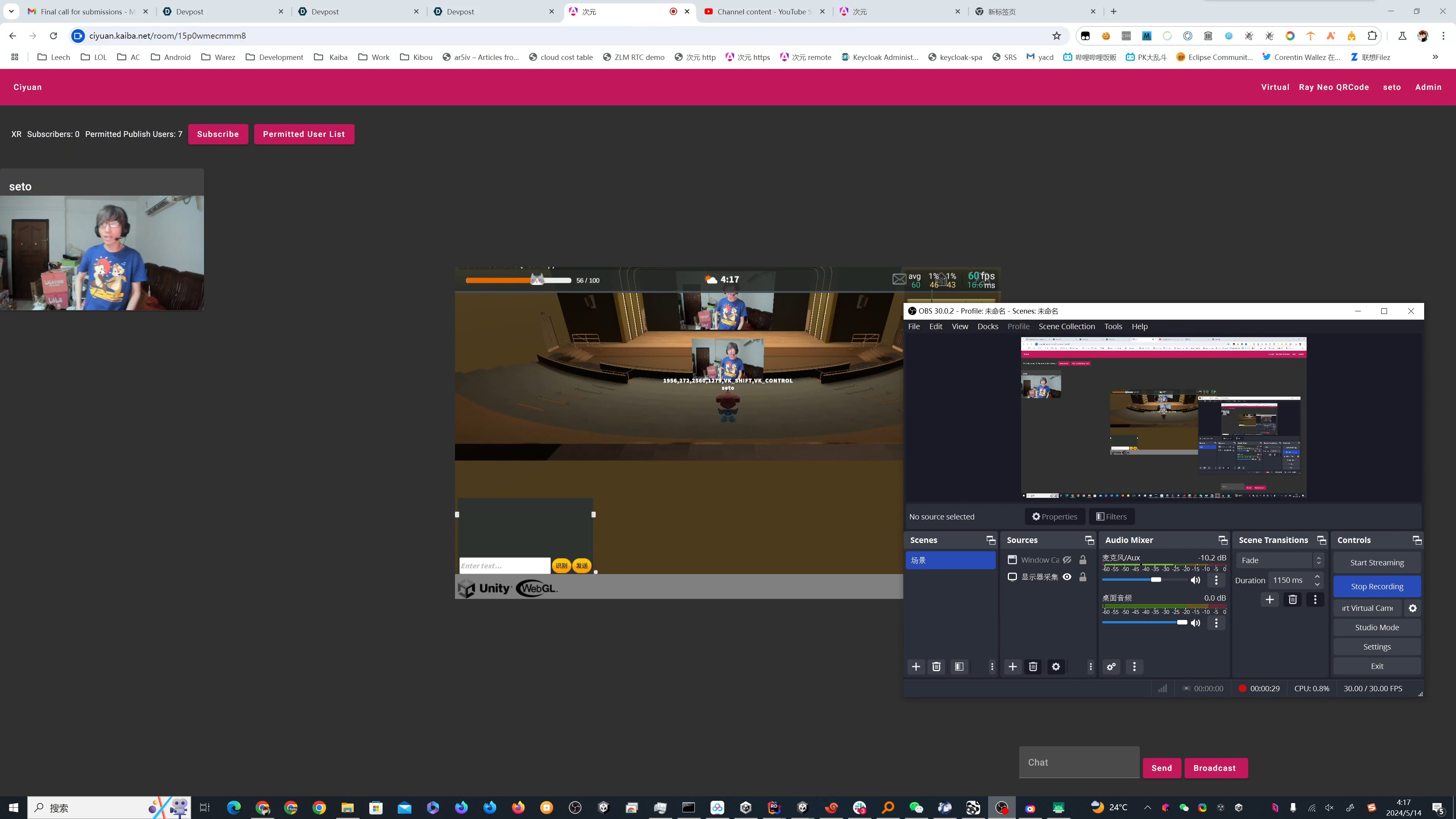
Task: Add a new source in Sources panel
Action: point(1012,667)
